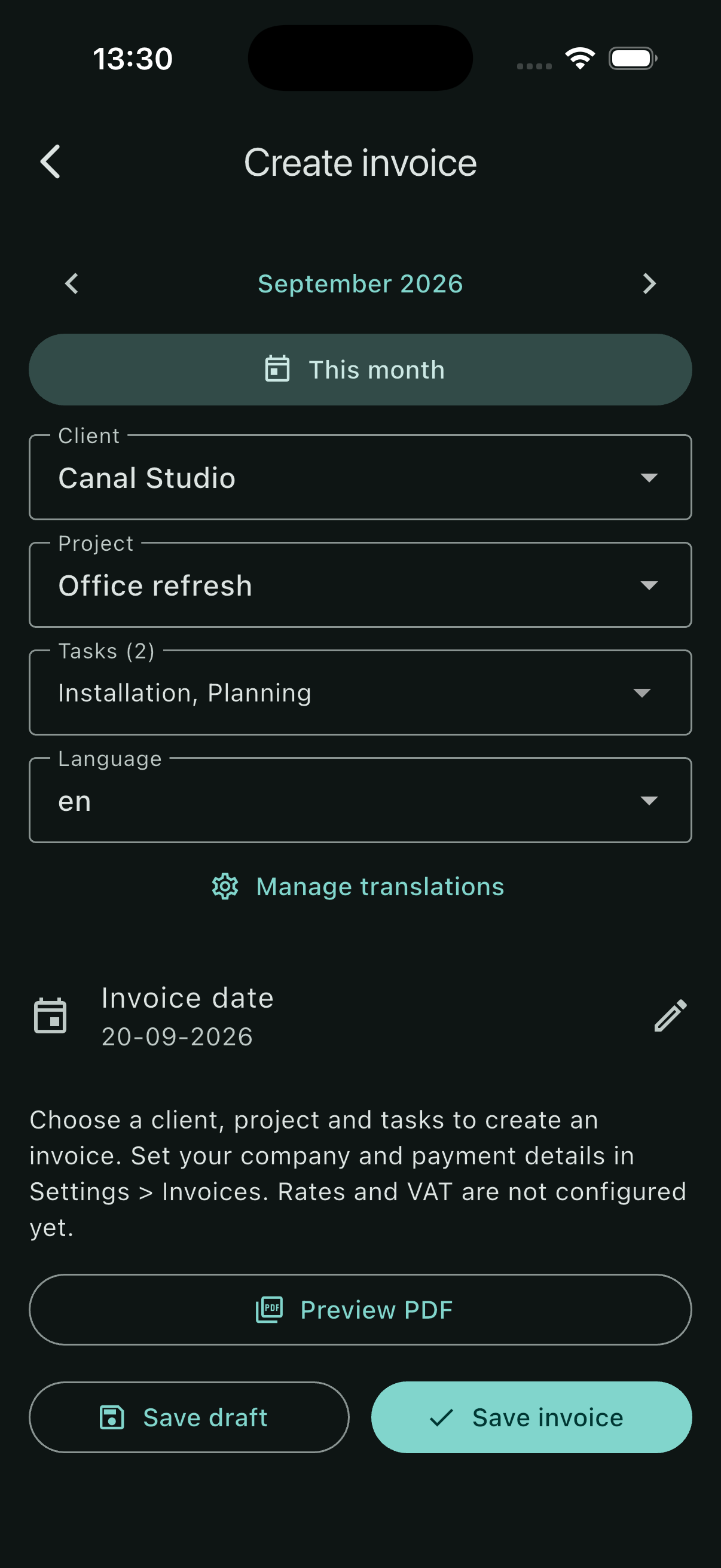
Task: Tap the Wi-Fi status icon
Action: (580, 59)
